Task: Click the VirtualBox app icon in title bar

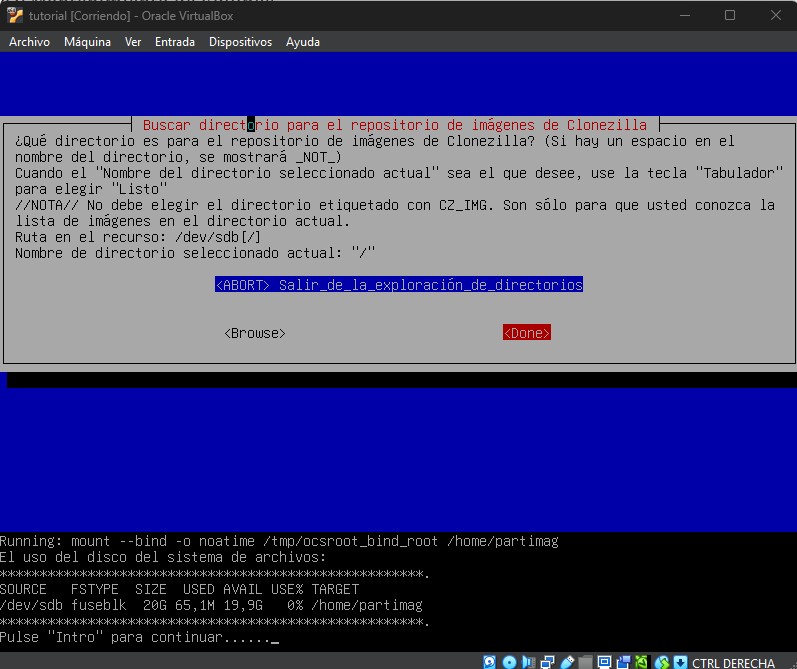Action: point(15,15)
